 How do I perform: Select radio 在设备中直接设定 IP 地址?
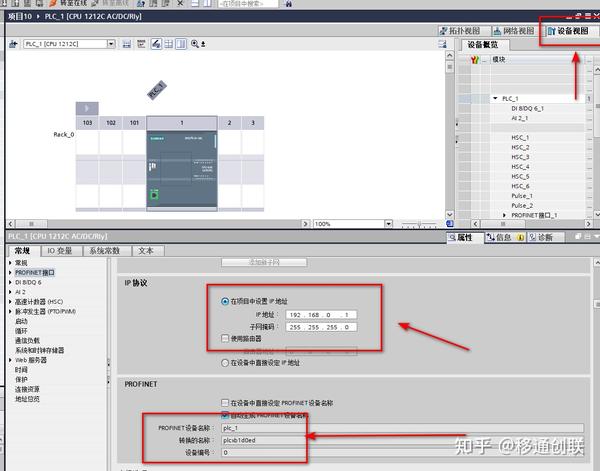(225, 363)
